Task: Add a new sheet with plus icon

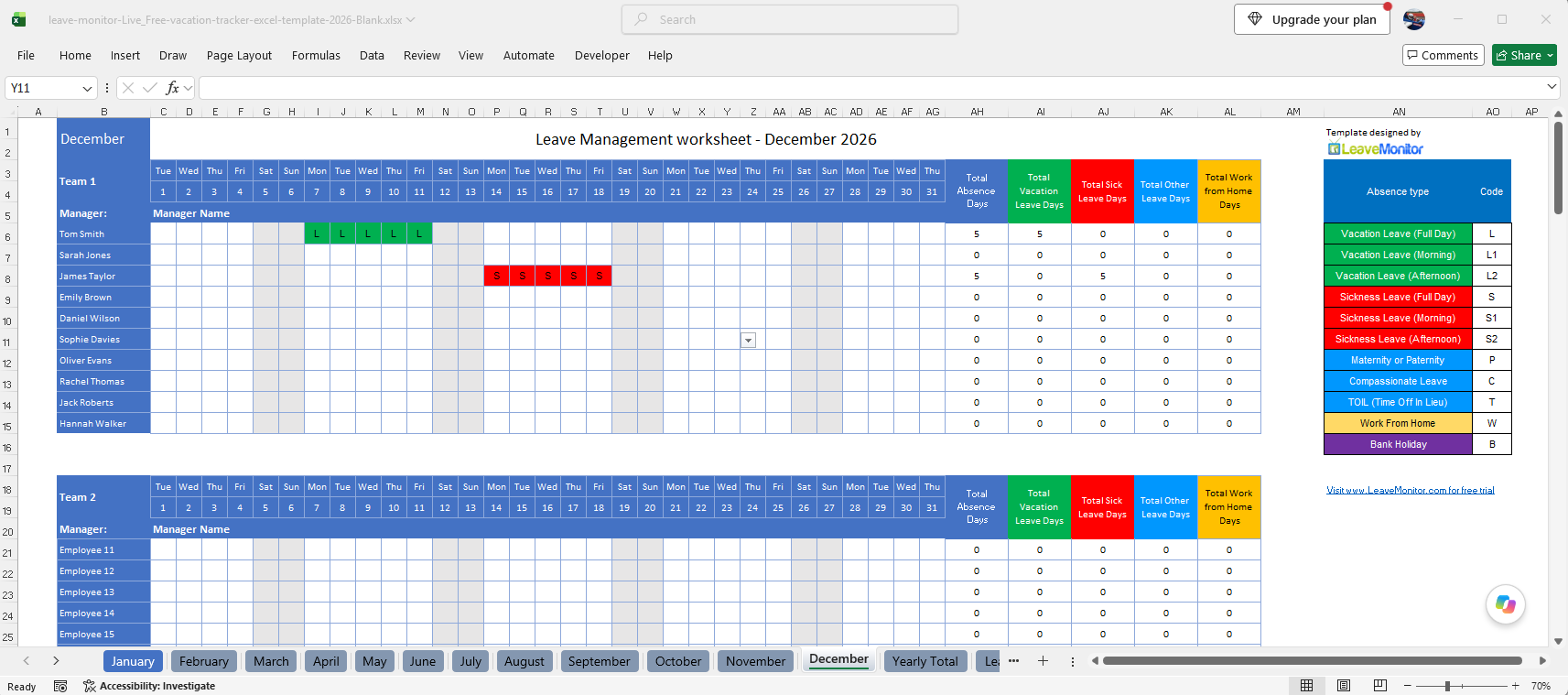Action: pos(1043,661)
